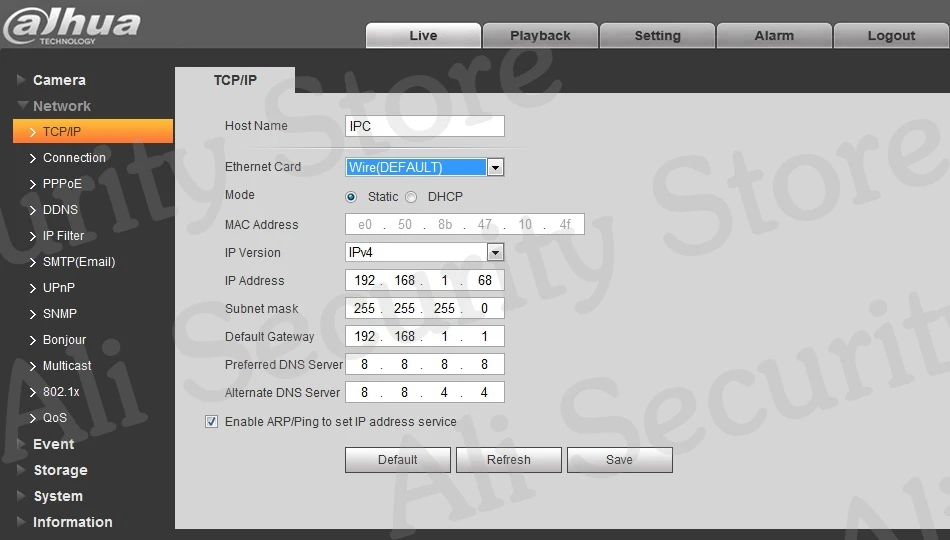The image size is (950, 540).
Task: Click the Host Name input field
Action: coord(425,126)
